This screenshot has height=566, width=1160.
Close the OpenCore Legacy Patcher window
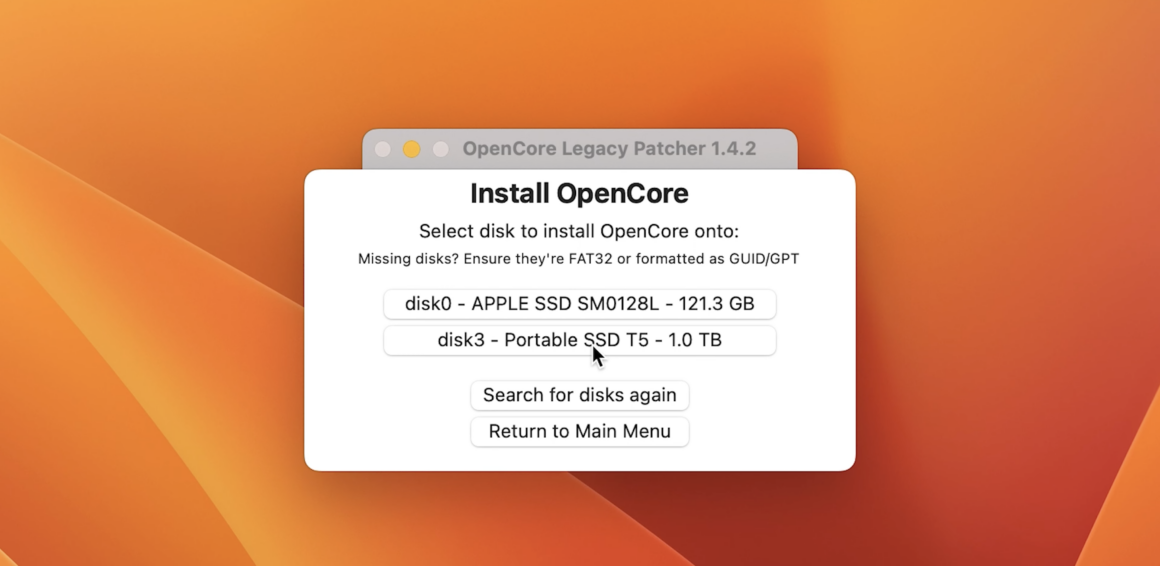[382, 149]
